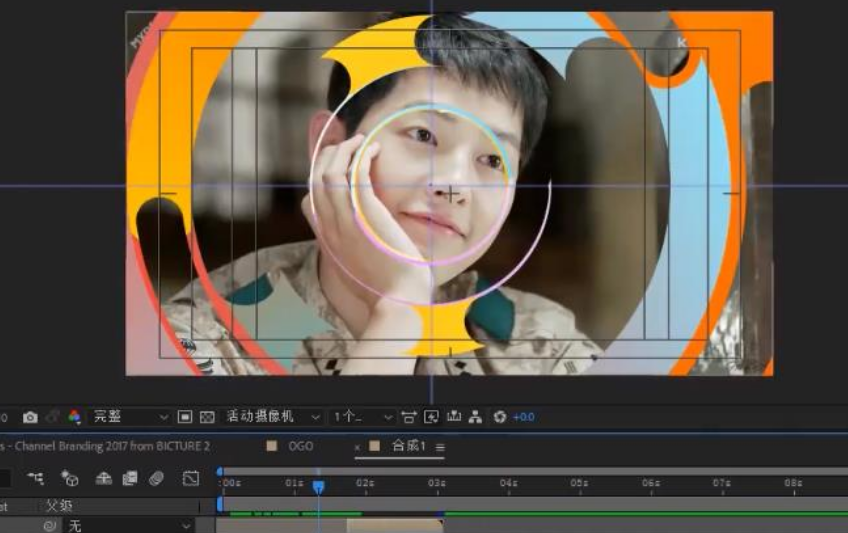Click the composition anchor crosshair in viewer
Viewport: 848px width, 533px height.
[x=451, y=194]
